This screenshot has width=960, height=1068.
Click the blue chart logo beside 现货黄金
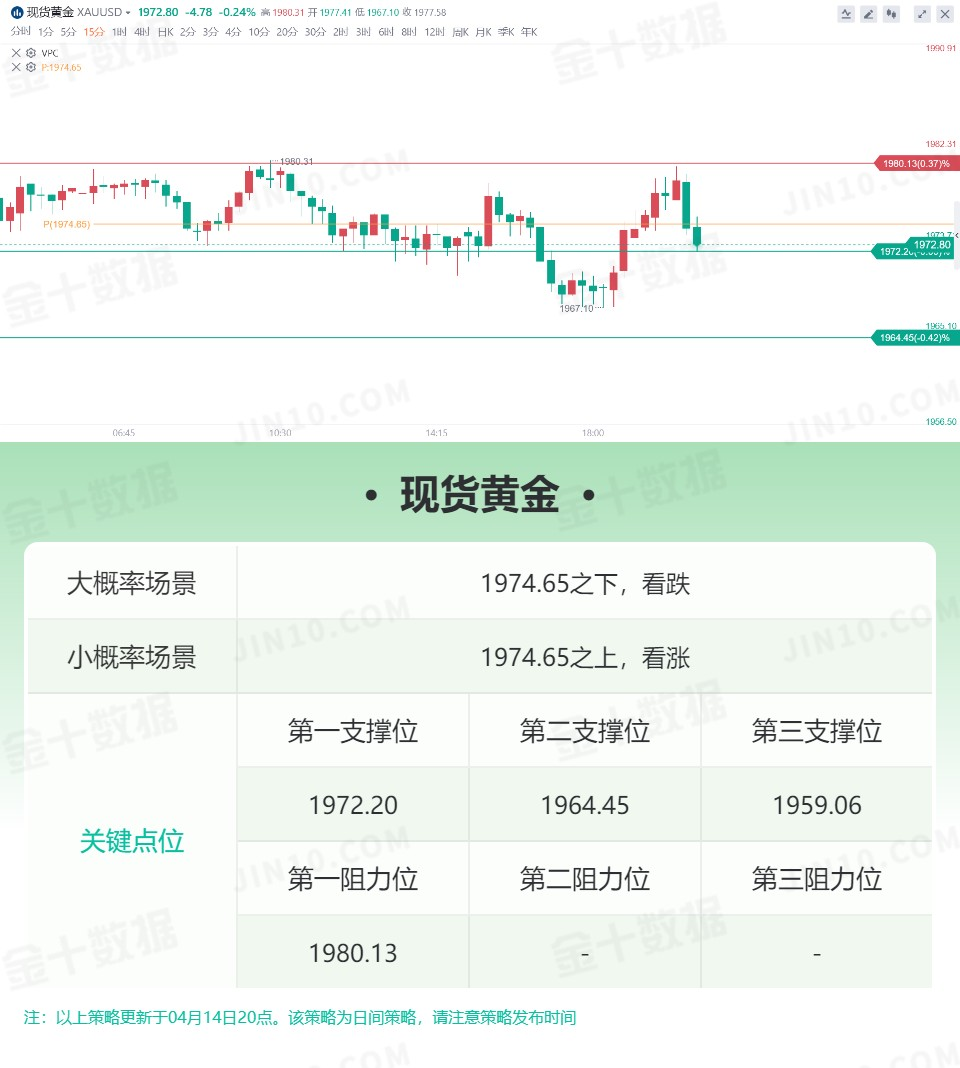(17, 12)
